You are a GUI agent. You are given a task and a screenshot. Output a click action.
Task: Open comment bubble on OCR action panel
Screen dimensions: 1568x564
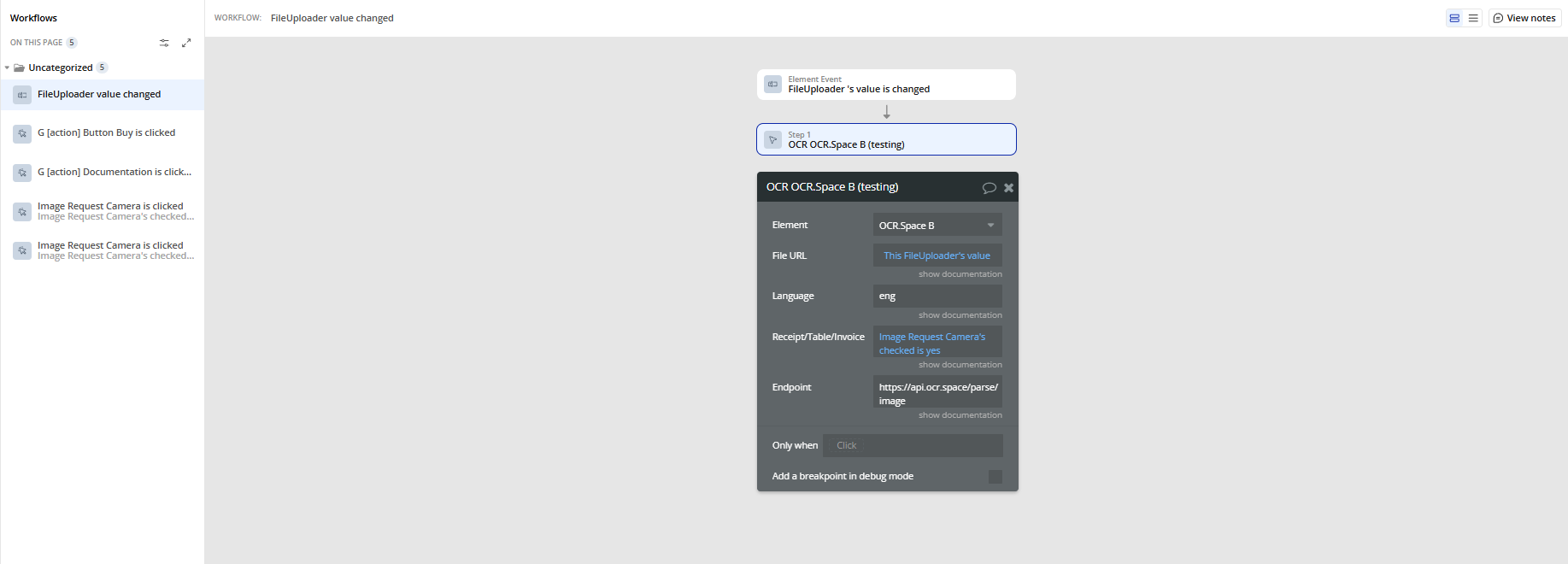[989, 188]
